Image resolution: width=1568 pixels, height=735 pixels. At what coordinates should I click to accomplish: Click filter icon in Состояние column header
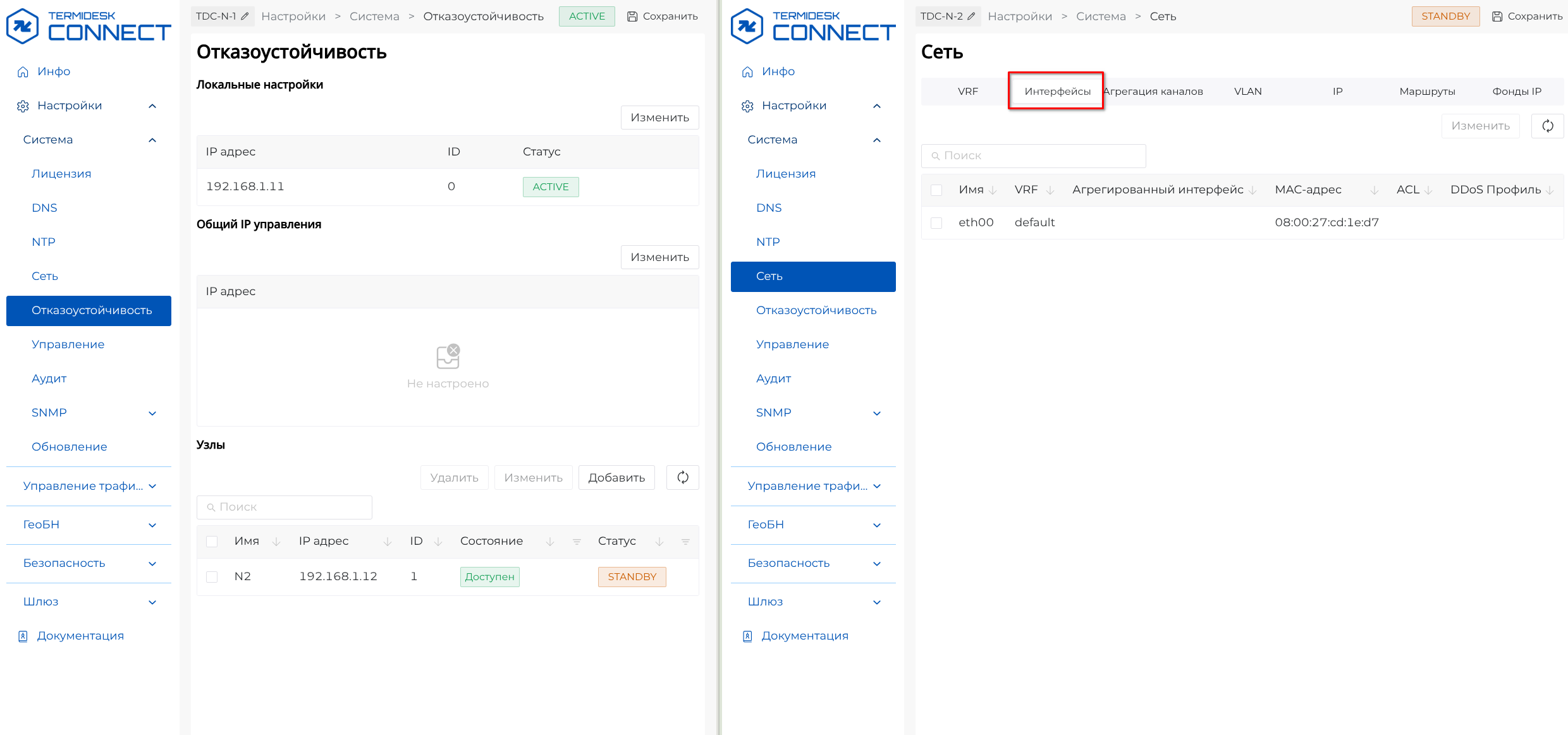point(576,542)
